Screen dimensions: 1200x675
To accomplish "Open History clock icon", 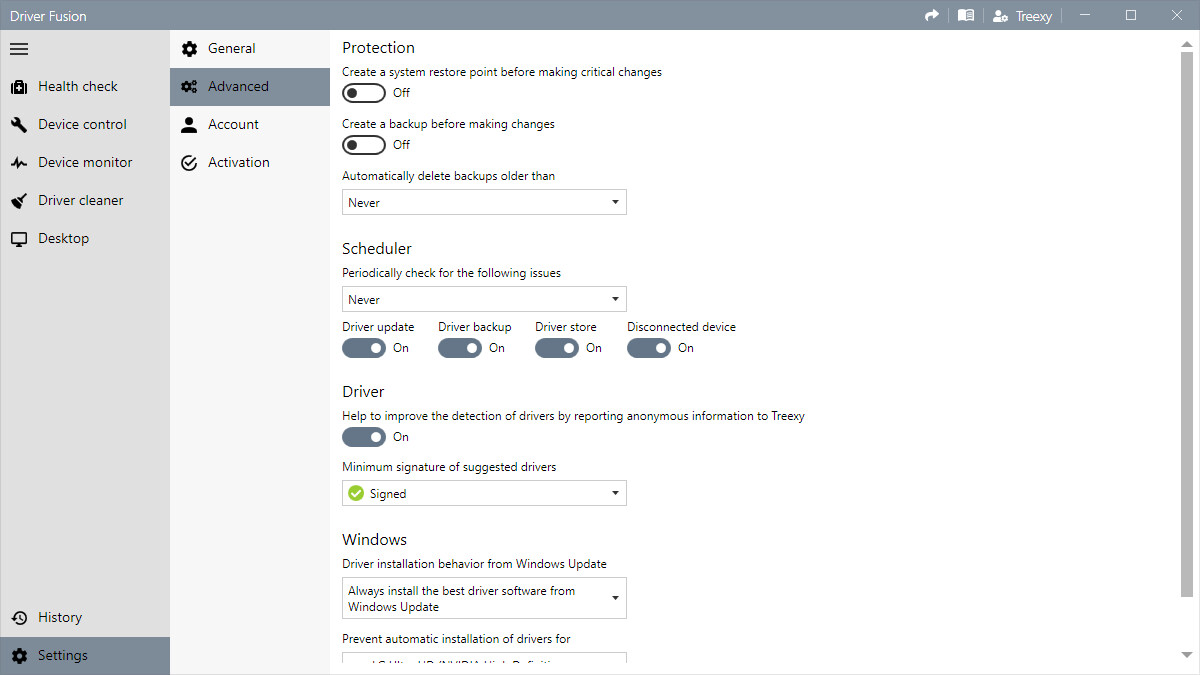I will [x=19, y=618].
